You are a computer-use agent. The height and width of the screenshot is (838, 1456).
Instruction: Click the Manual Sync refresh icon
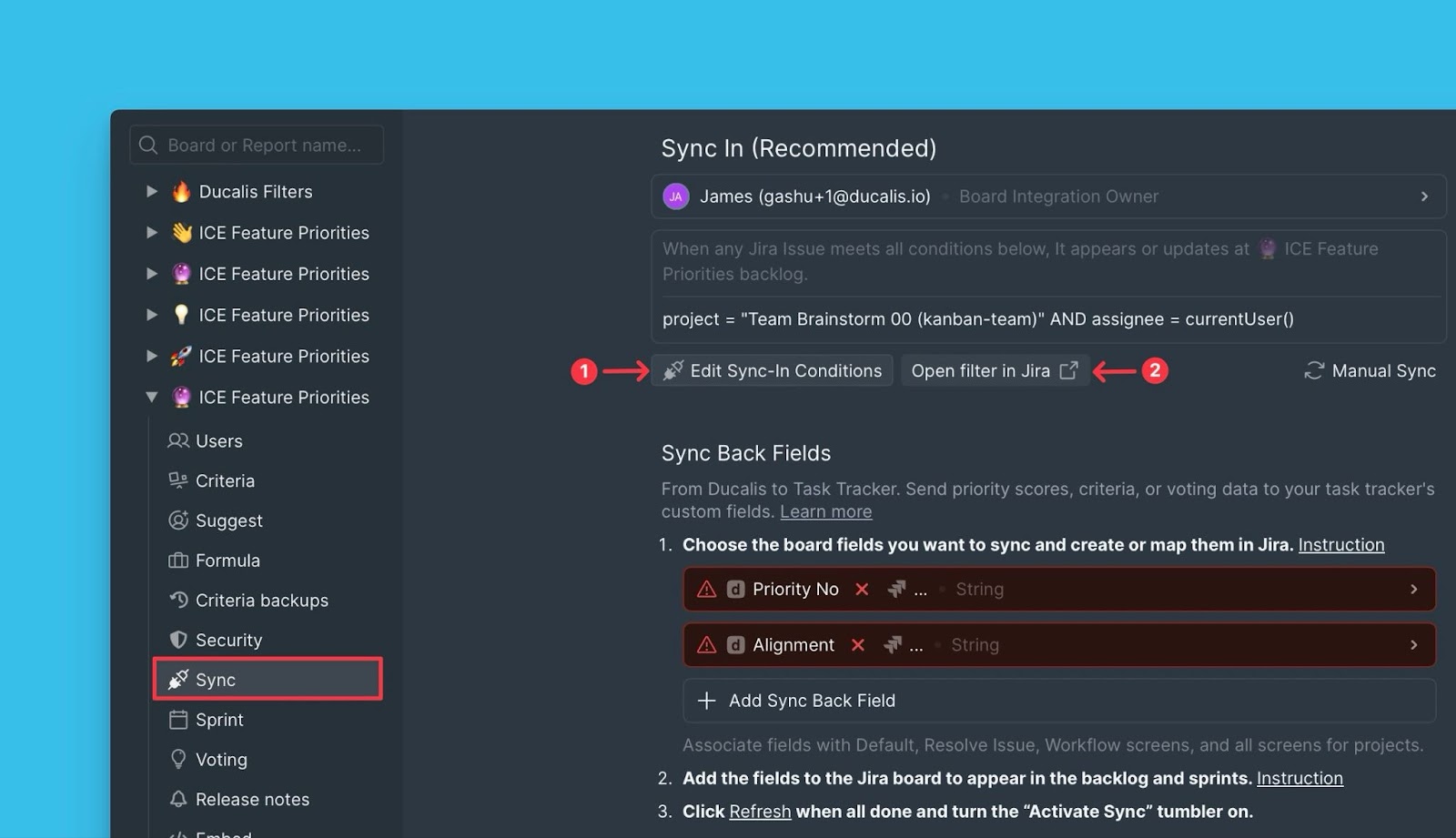point(1313,370)
